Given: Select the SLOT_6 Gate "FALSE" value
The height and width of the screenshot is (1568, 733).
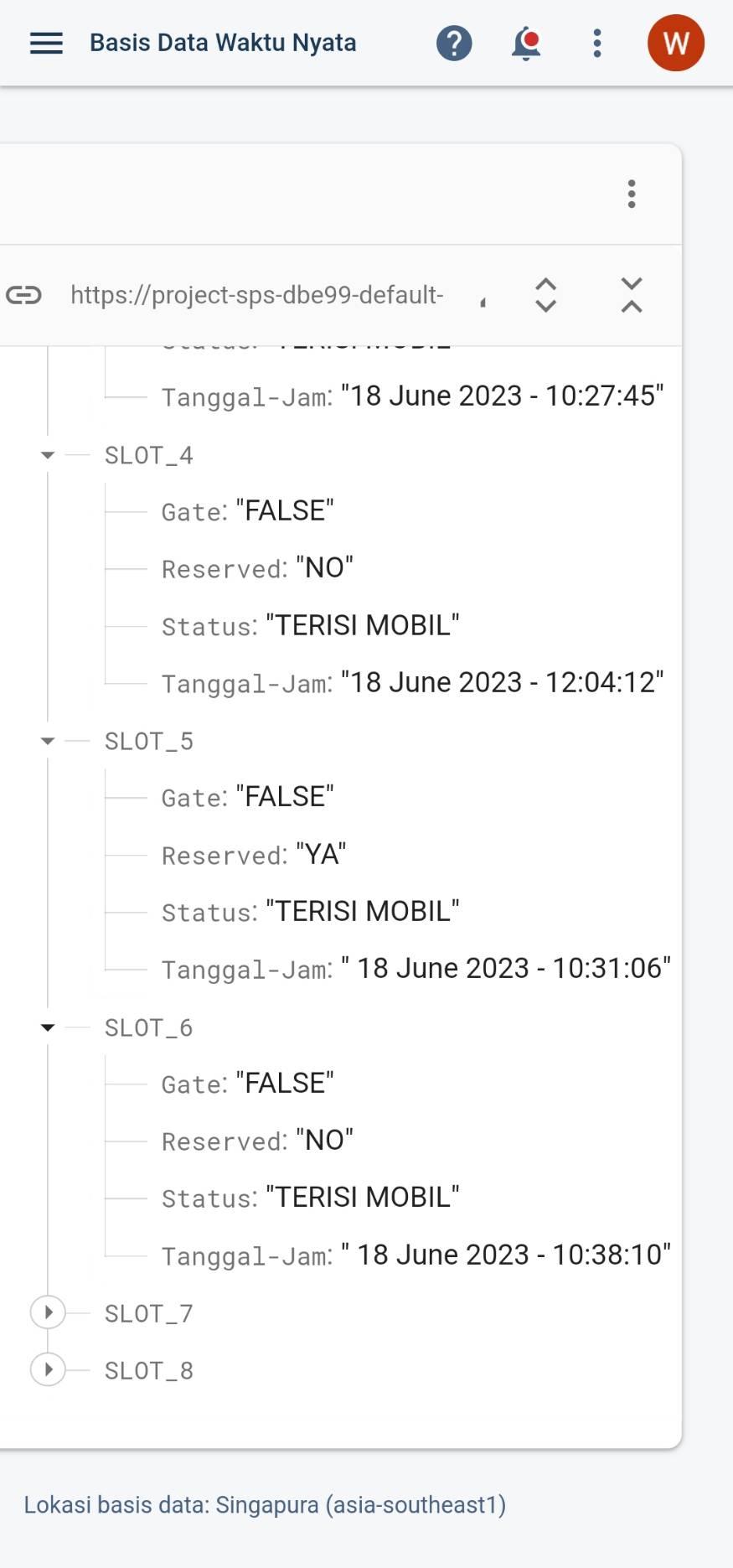Looking at the screenshot, I should pos(285,1083).
